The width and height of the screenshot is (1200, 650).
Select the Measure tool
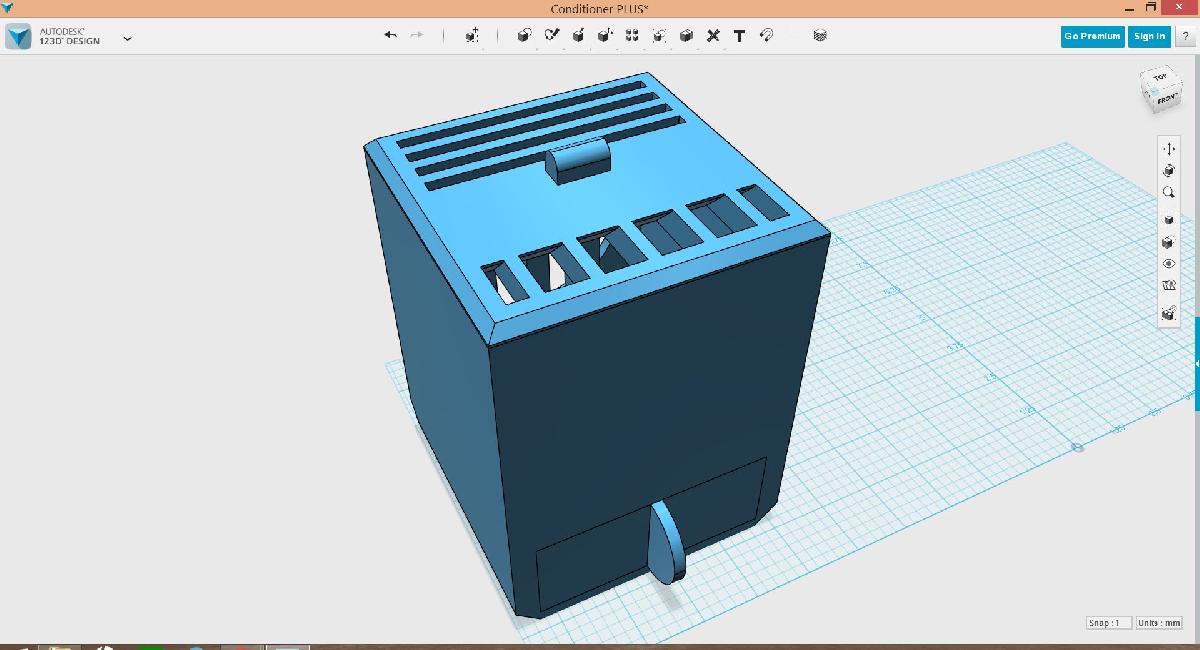(x=713, y=35)
